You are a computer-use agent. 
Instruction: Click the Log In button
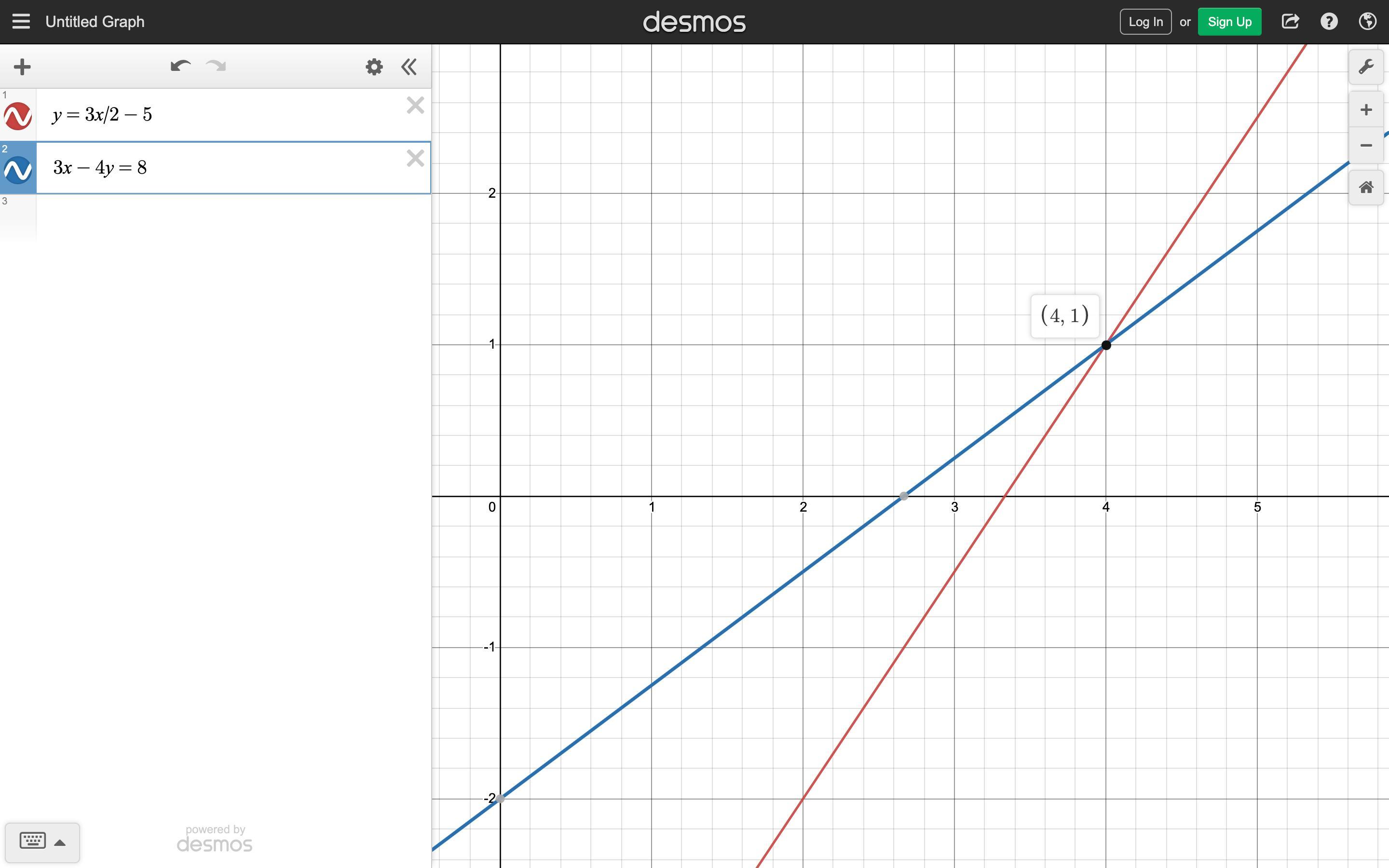tap(1145, 22)
